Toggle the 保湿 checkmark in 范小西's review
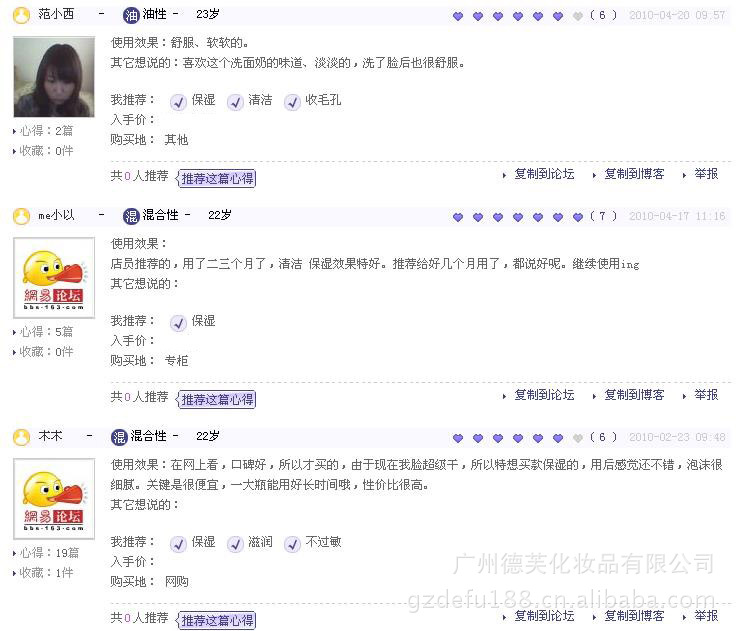739x631 pixels. (178, 101)
